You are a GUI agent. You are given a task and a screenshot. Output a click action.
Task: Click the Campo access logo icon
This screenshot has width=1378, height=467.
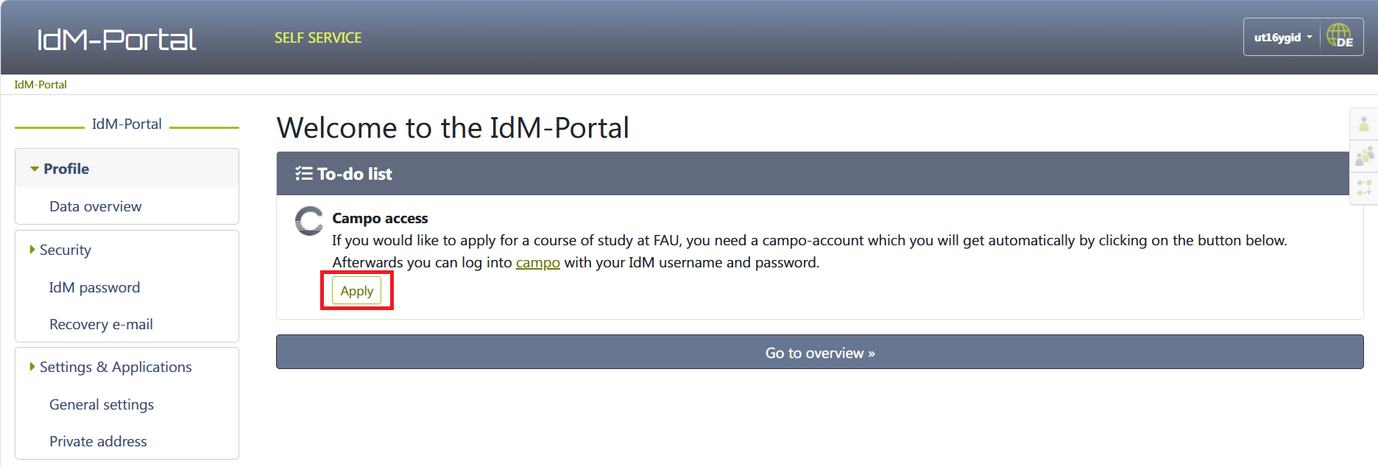coord(309,222)
